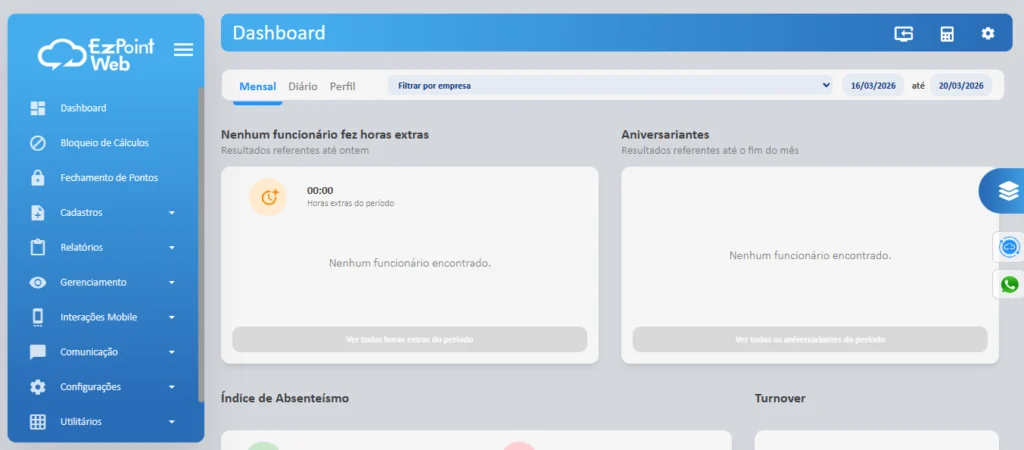1024x450 pixels.
Task: Open the WhatsApp chat widget
Action: [1009, 285]
